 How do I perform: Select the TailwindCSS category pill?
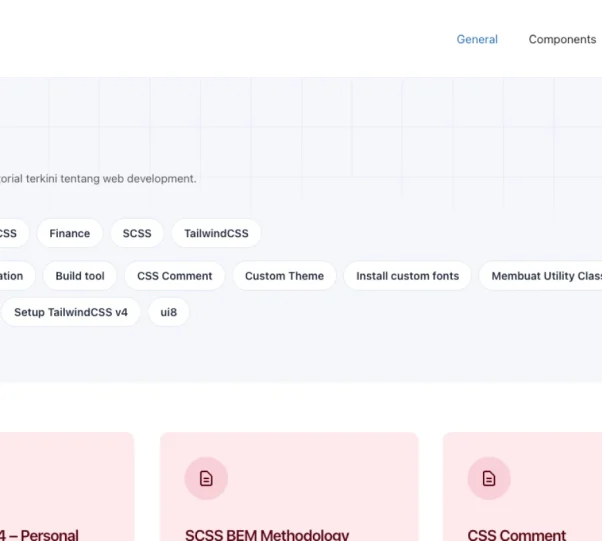click(x=216, y=233)
